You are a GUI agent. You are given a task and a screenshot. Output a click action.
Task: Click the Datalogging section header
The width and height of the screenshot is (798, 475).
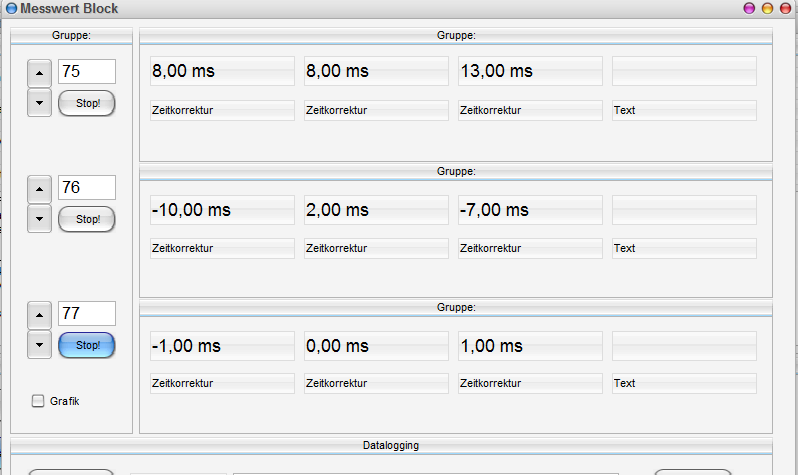(391, 445)
